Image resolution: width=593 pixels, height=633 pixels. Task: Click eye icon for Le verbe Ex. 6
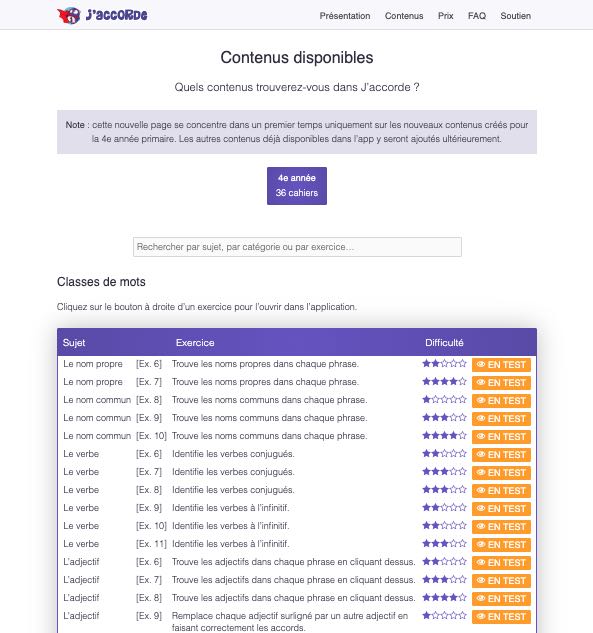tap(480, 455)
